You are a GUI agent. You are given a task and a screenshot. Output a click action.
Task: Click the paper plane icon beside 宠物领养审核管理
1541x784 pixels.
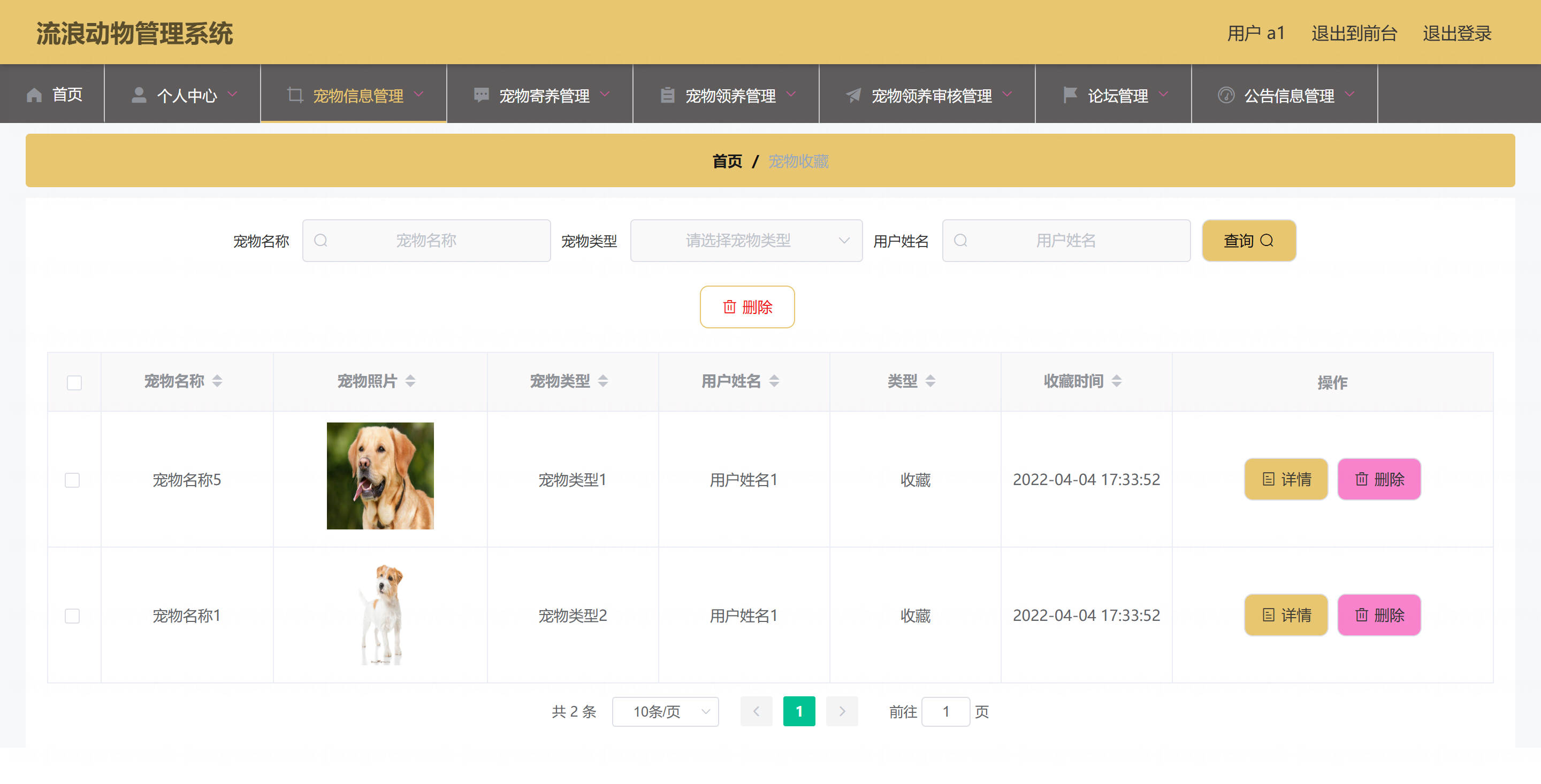(x=853, y=95)
